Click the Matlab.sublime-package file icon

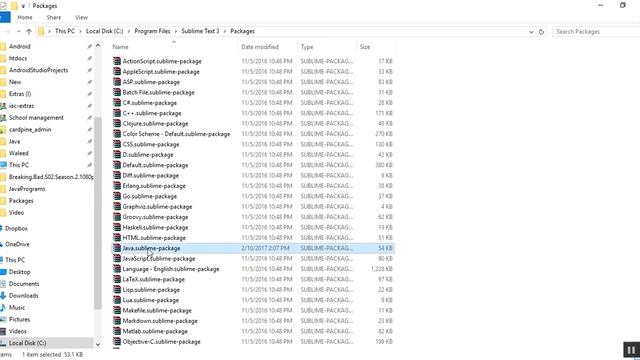pyautogui.click(x=117, y=331)
